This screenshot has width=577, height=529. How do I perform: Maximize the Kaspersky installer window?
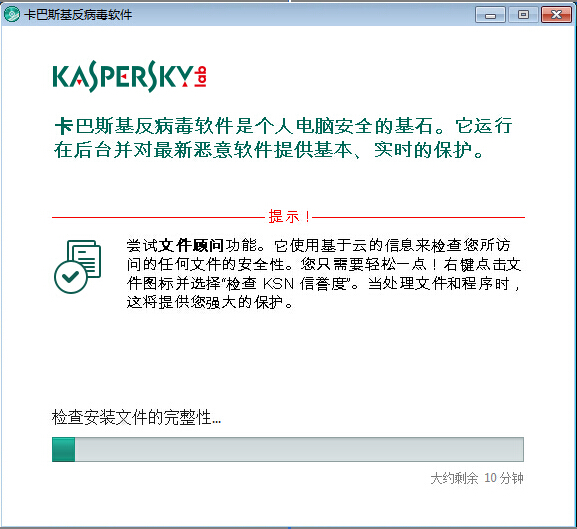[523, 15]
